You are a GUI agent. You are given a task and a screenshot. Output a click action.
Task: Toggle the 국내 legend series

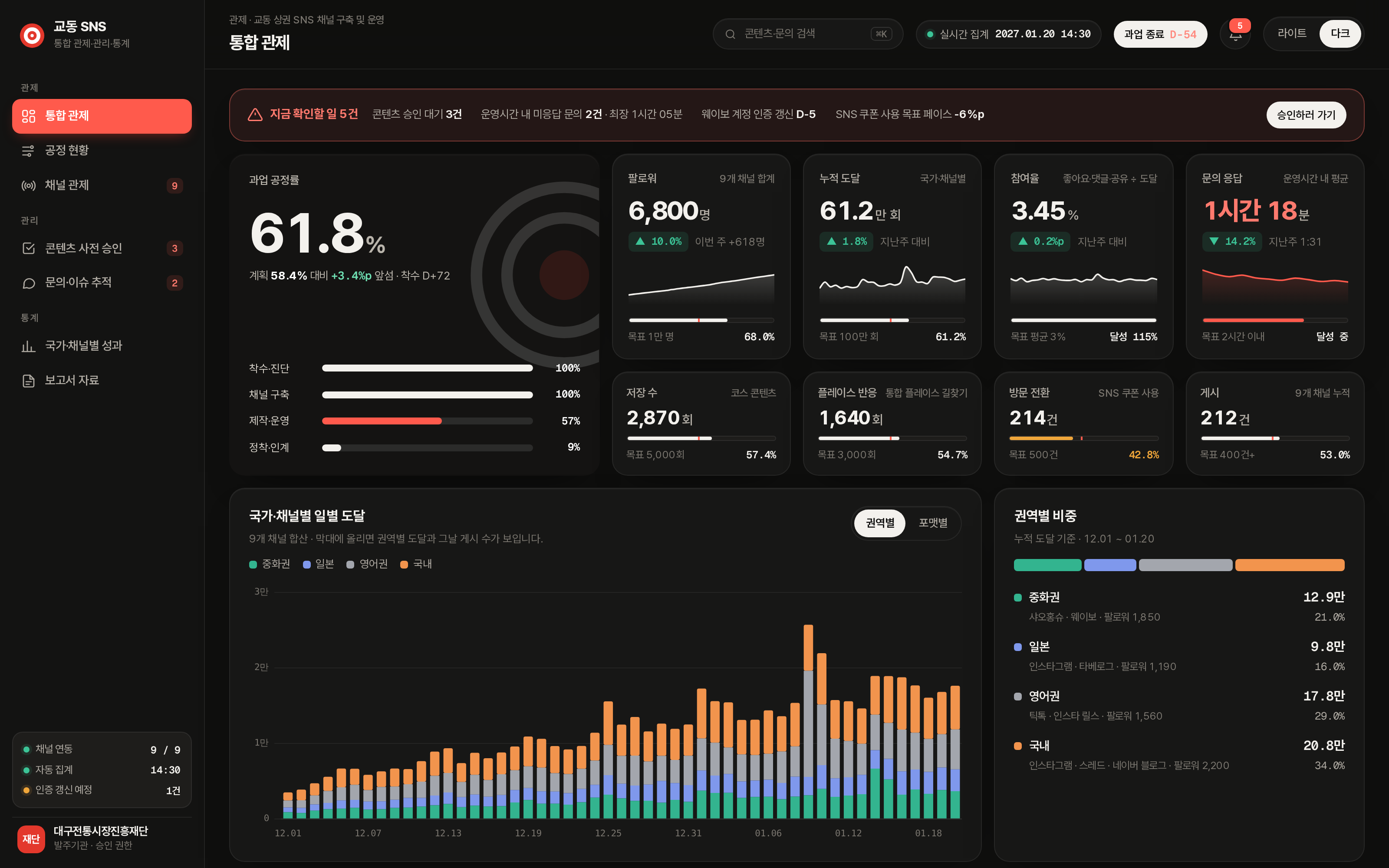pyautogui.click(x=416, y=564)
